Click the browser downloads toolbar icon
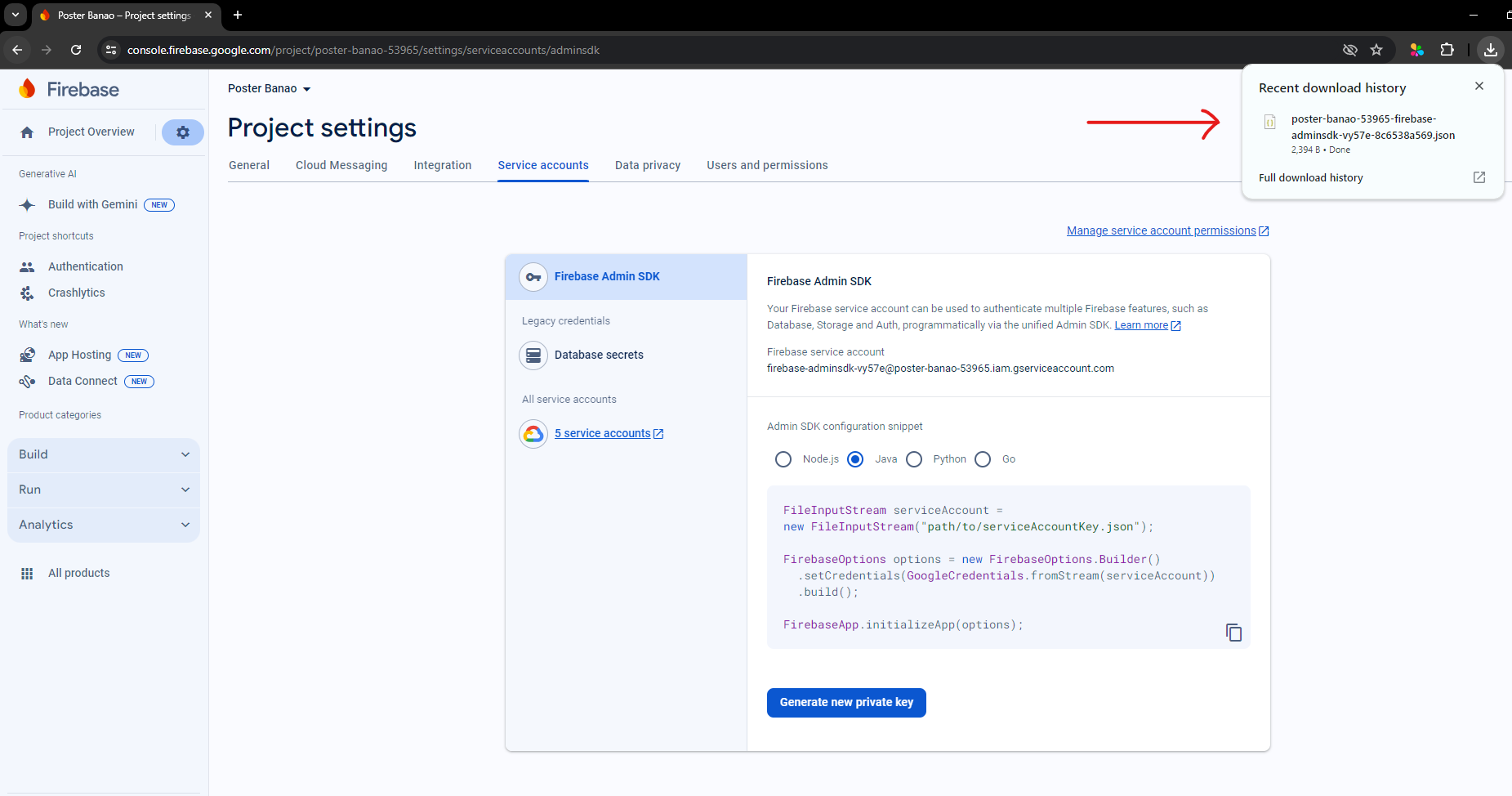Screen dimensions: 1512x796 coord(1491,50)
